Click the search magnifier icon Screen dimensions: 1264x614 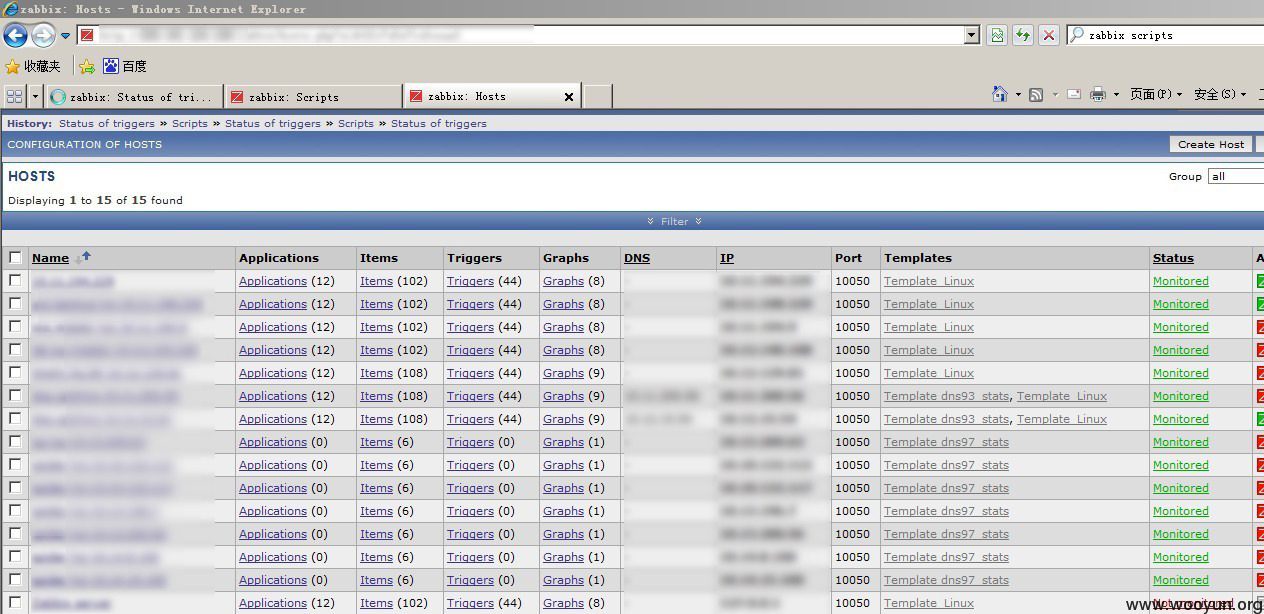point(1077,35)
